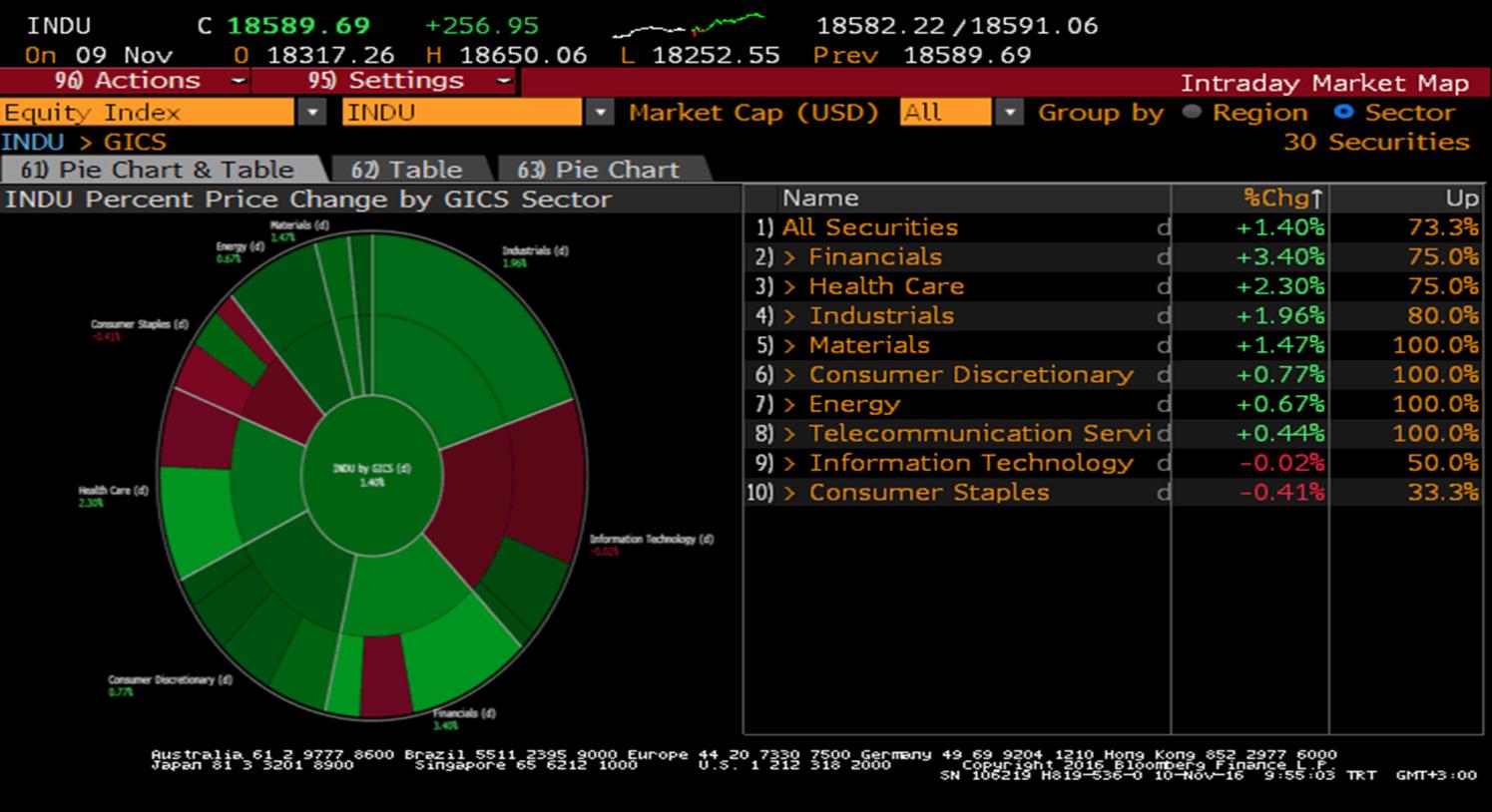The width and height of the screenshot is (1492, 812).
Task: Expand the Financials sector row
Action: [789, 257]
